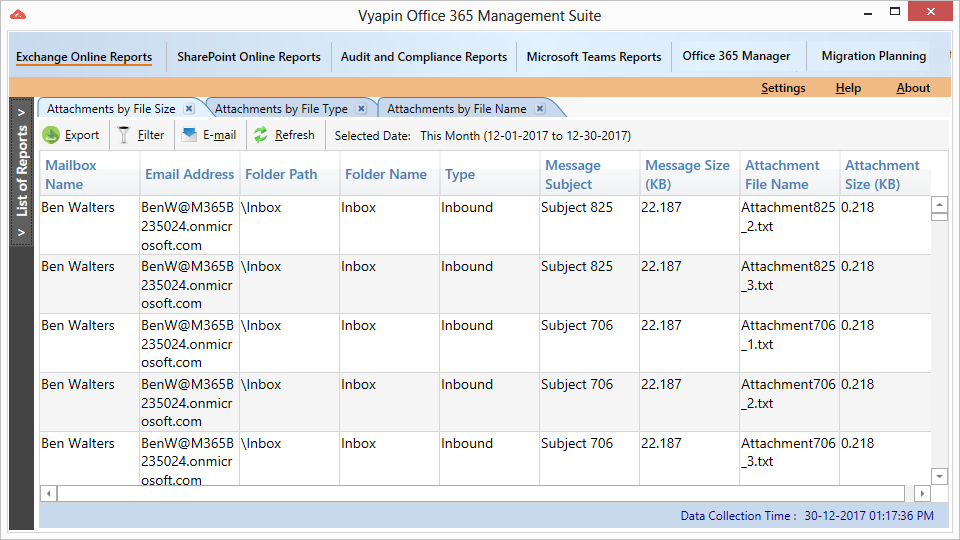This screenshot has width=960, height=540.
Task: Open Migration Planning menu
Action: coord(874,56)
